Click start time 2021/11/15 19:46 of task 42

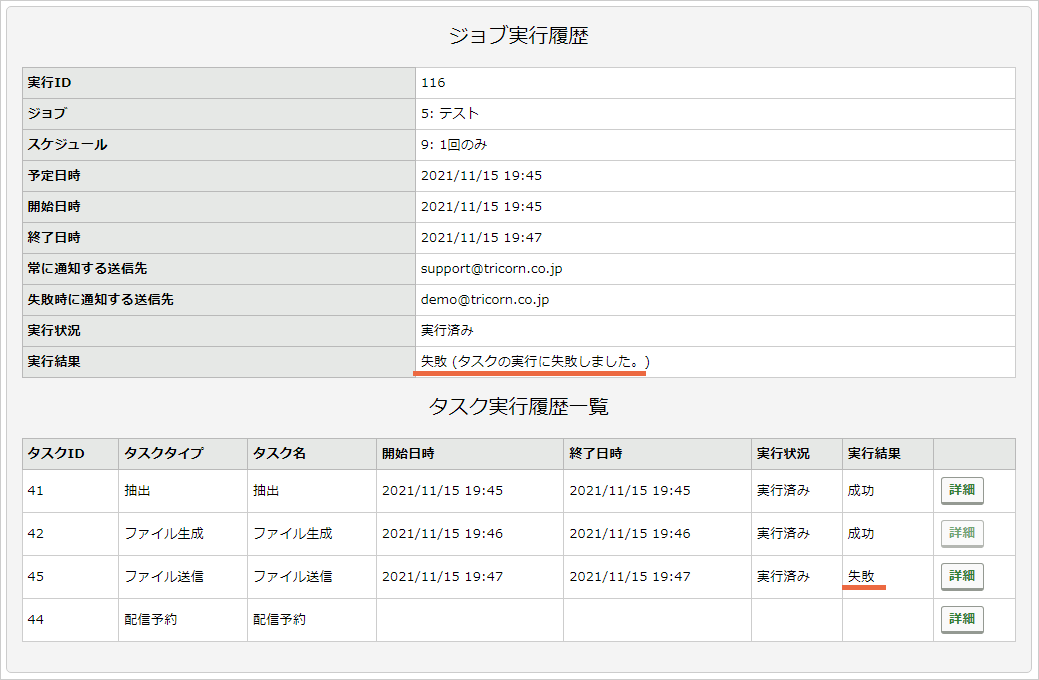pyautogui.click(x=443, y=534)
